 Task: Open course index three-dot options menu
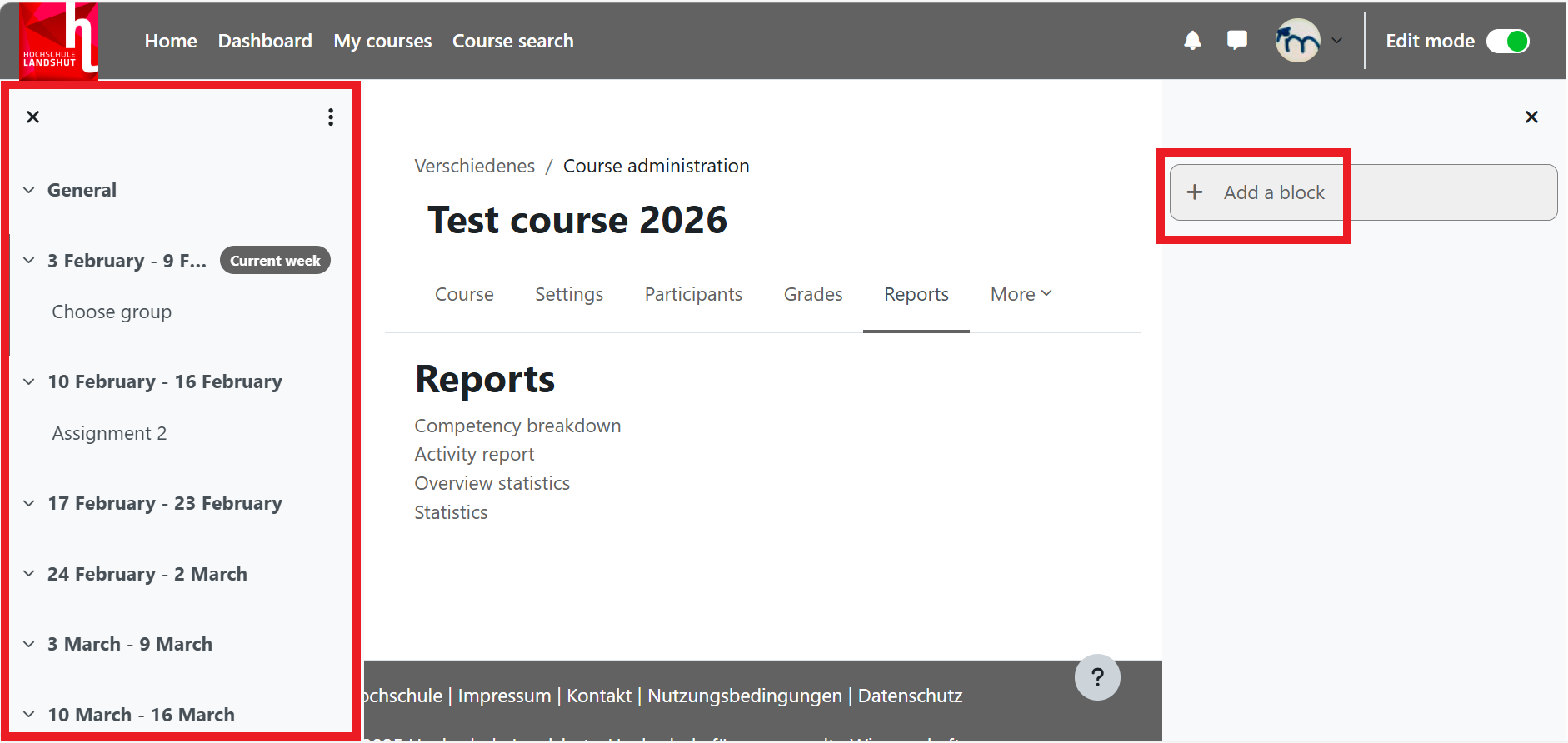pyautogui.click(x=331, y=117)
